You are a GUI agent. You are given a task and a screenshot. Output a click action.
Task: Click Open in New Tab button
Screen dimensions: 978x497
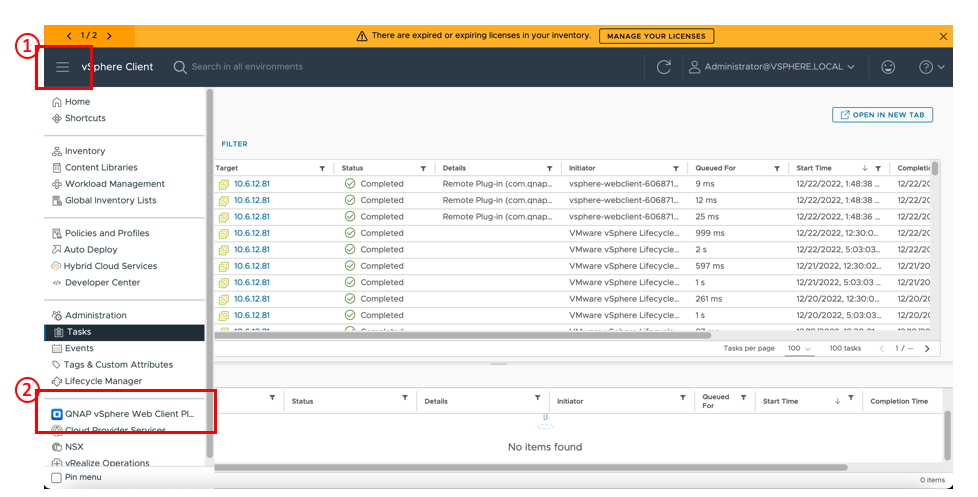pos(882,115)
